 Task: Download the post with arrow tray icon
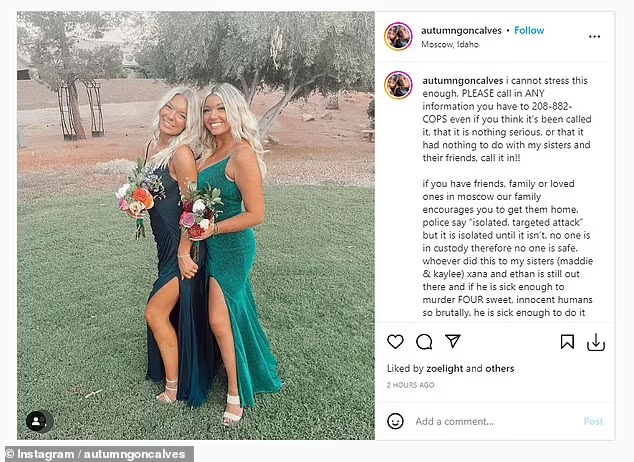[596, 342]
